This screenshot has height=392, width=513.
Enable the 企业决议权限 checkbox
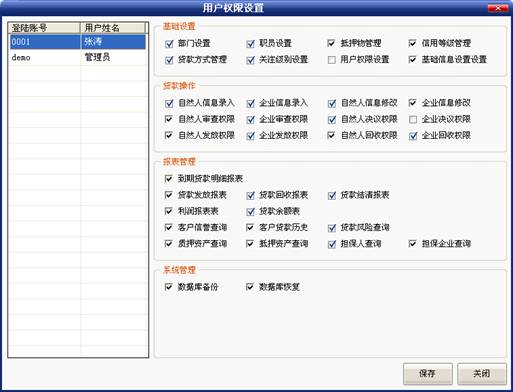click(413, 119)
